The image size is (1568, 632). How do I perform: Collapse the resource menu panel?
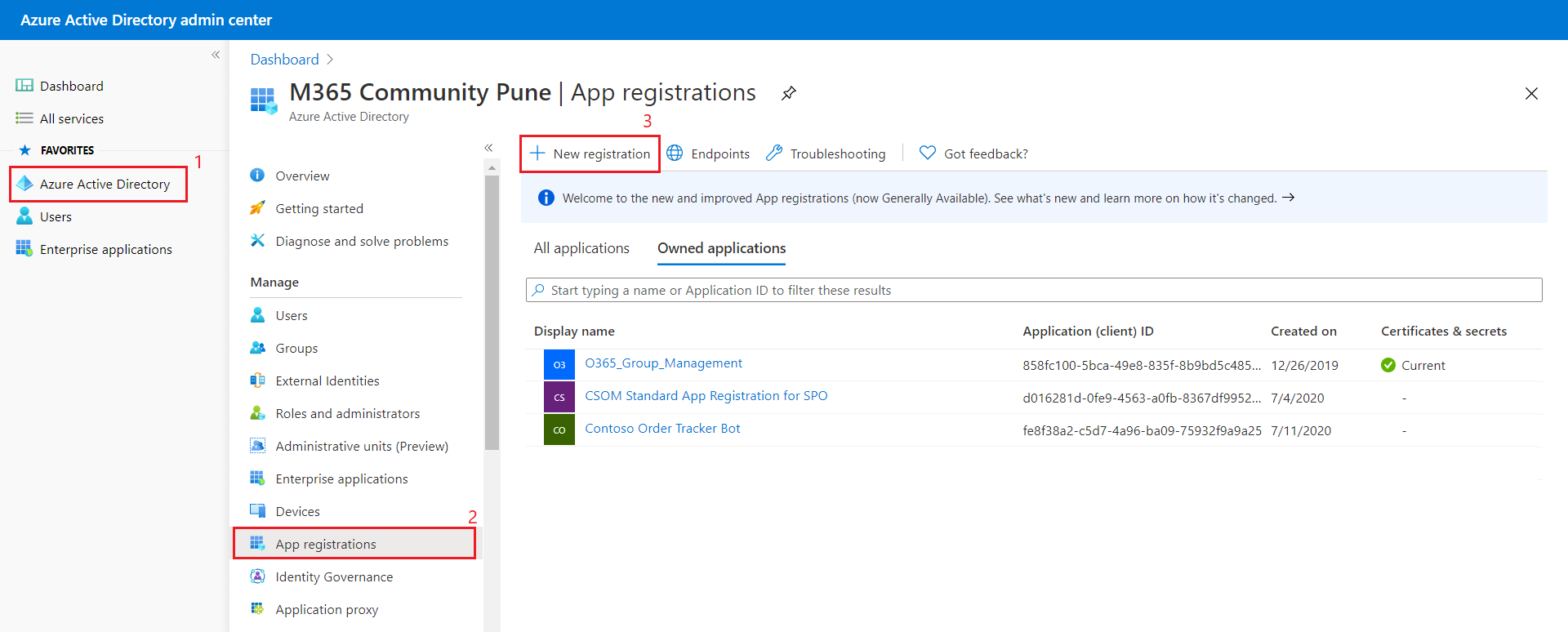point(488,148)
